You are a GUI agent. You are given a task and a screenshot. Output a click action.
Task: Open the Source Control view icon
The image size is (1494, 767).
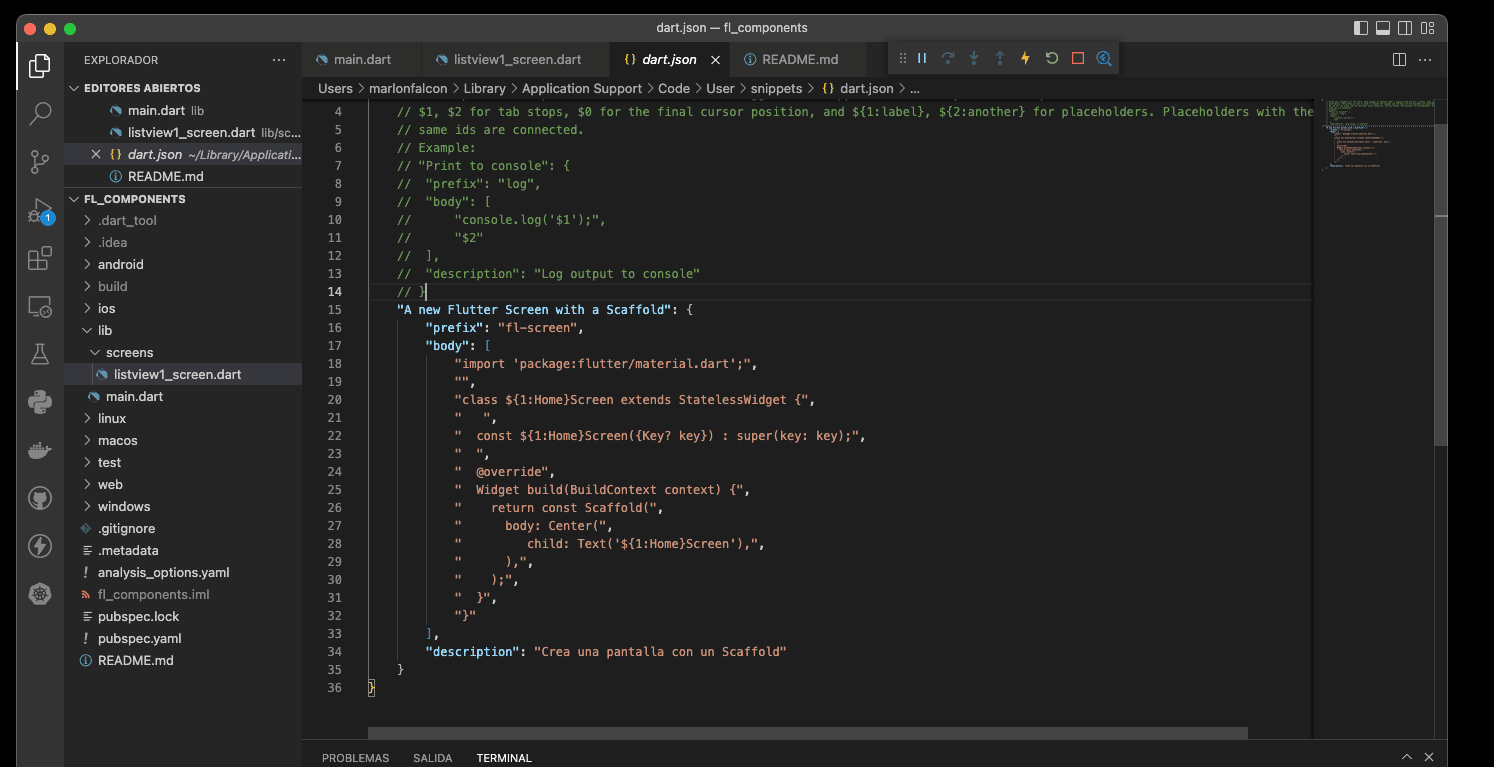(x=40, y=161)
